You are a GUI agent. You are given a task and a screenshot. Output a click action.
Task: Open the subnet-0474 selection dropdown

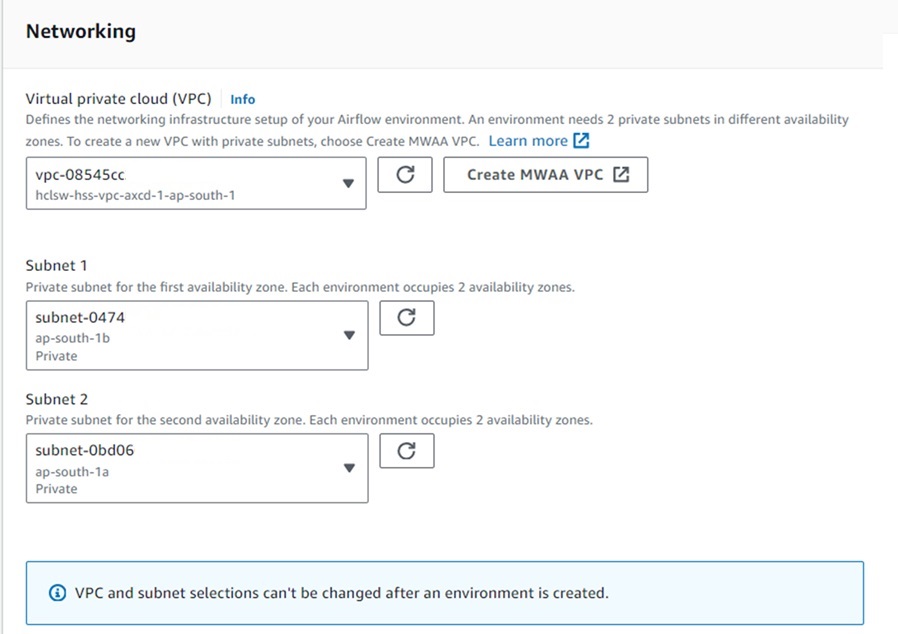pos(180,336)
